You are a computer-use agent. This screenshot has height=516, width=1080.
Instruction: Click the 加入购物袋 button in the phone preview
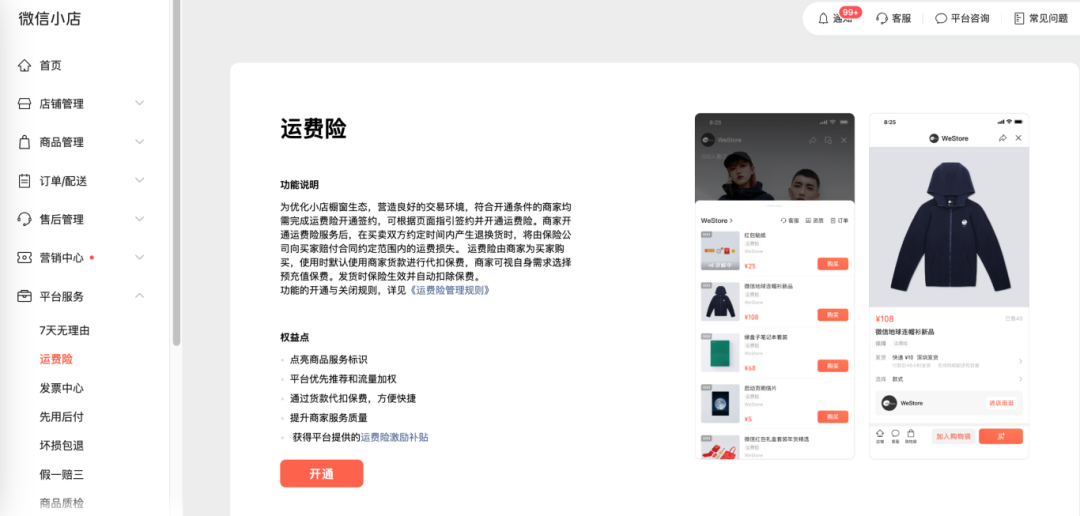pyautogui.click(x=953, y=436)
